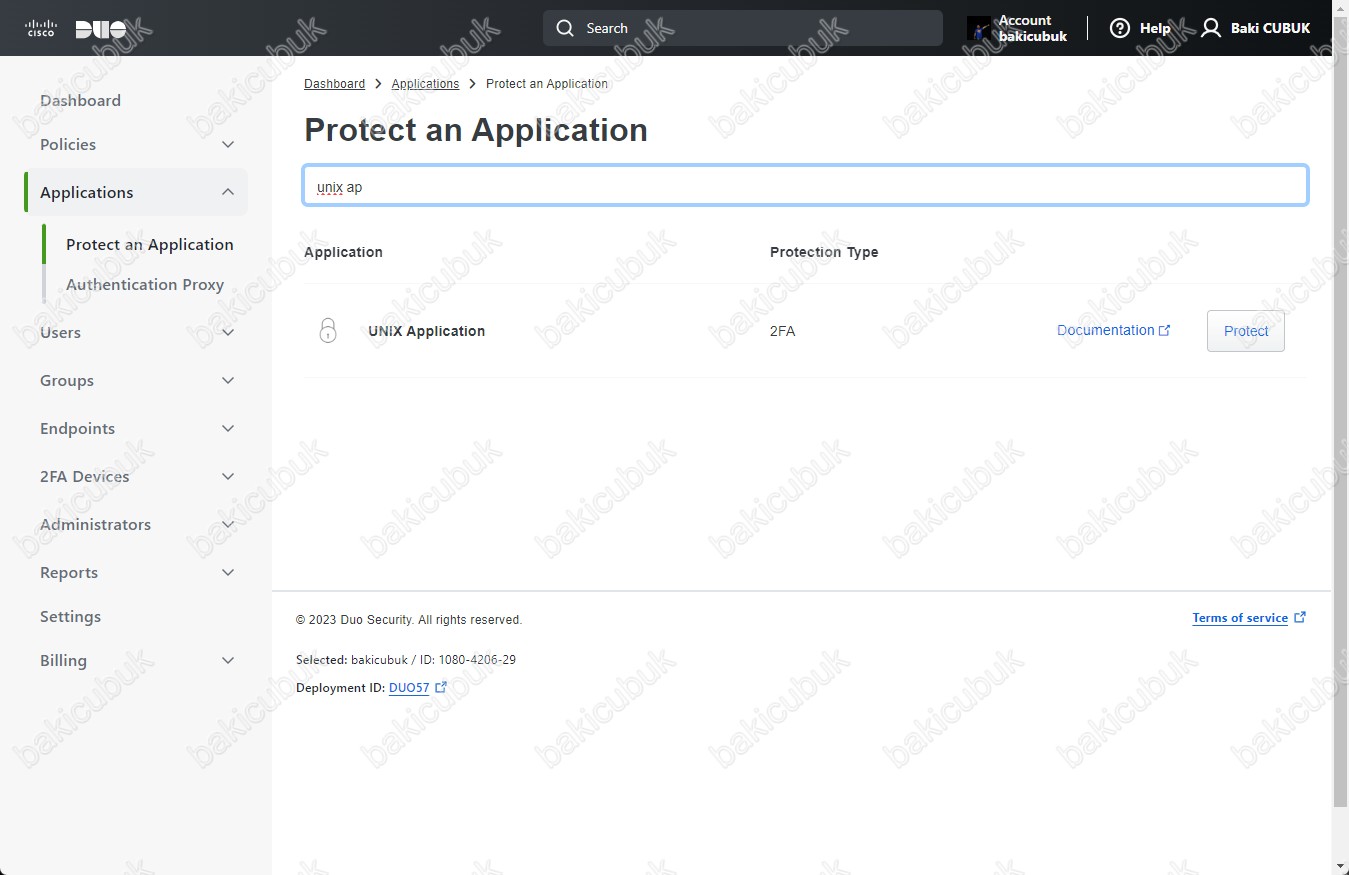Expand the Reports menu chevron

click(228, 573)
